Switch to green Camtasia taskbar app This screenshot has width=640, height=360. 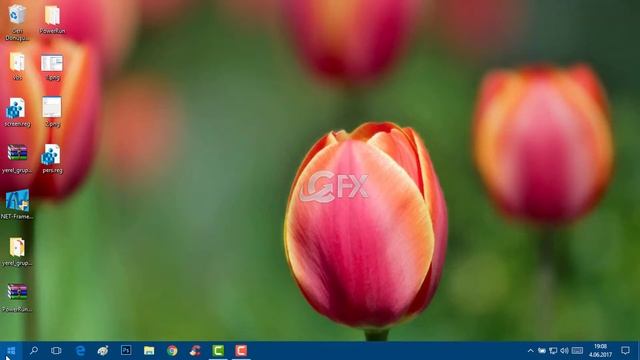tap(218, 351)
